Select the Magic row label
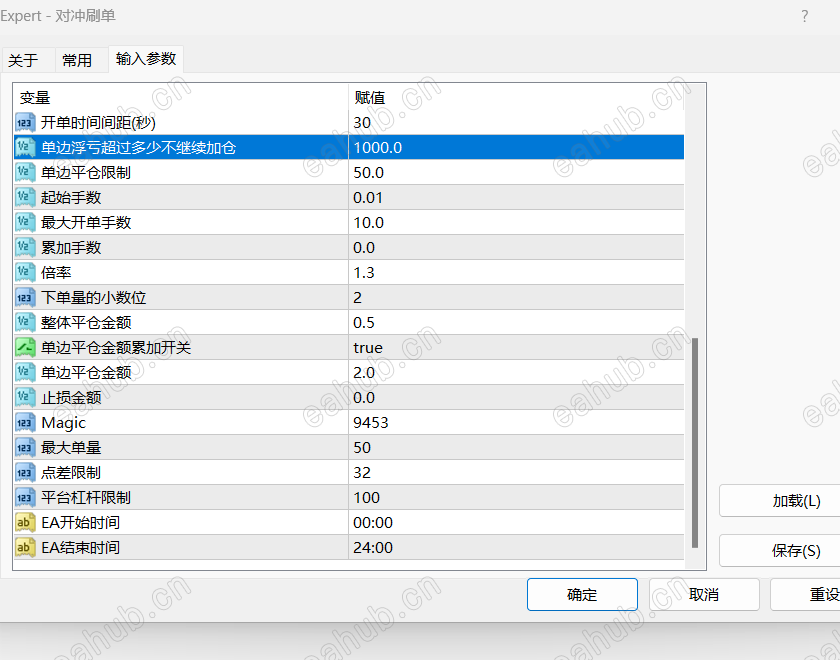 coord(63,423)
